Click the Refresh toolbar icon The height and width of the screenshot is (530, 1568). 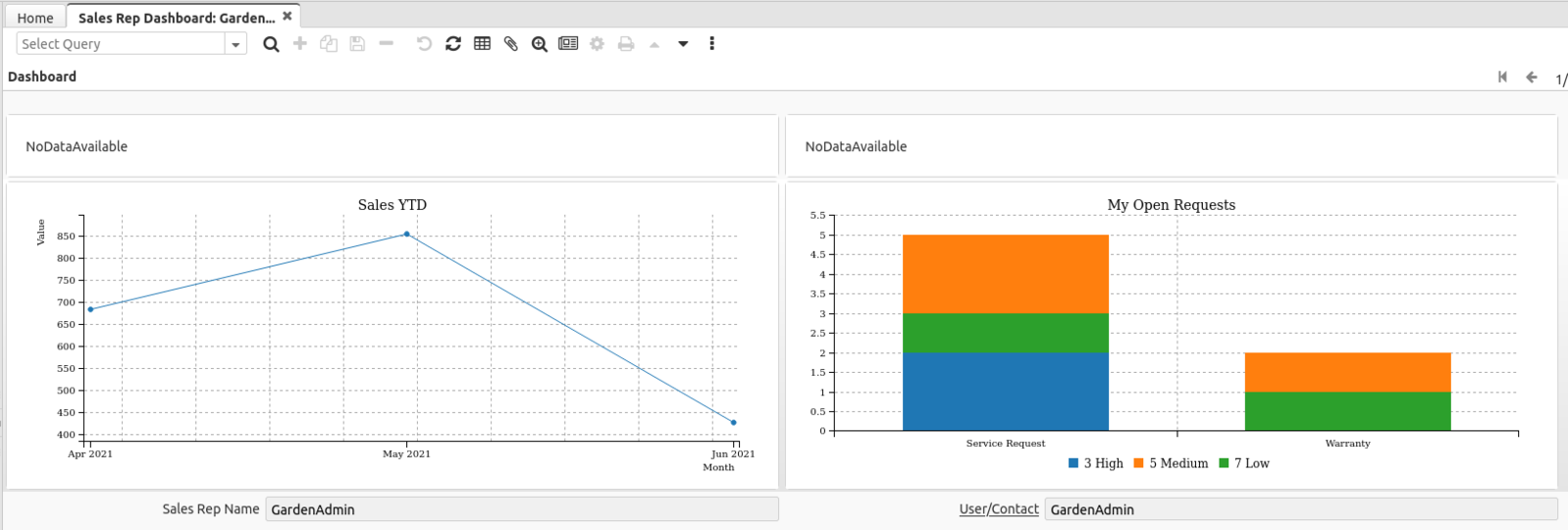[x=453, y=44]
